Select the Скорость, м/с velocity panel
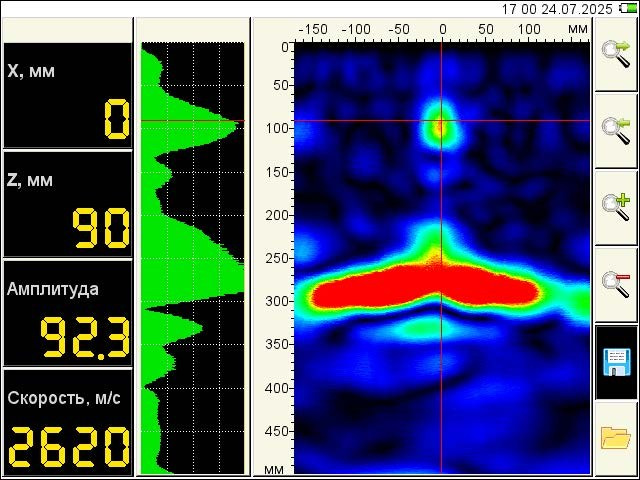Image resolution: width=640 pixels, height=480 pixels. 67,423
